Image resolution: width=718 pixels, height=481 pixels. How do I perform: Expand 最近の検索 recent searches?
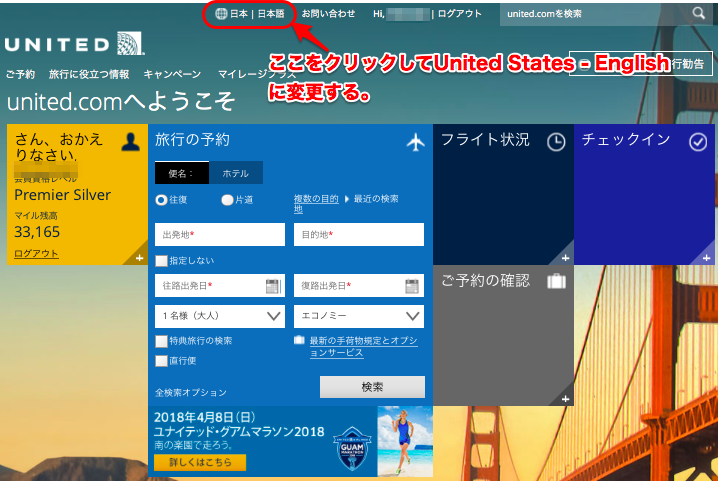(372, 199)
